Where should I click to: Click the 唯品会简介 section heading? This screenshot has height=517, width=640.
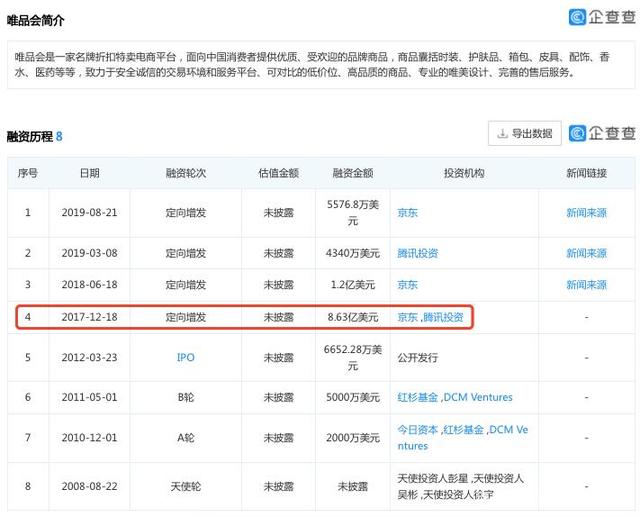pyautogui.click(x=36, y=20)
